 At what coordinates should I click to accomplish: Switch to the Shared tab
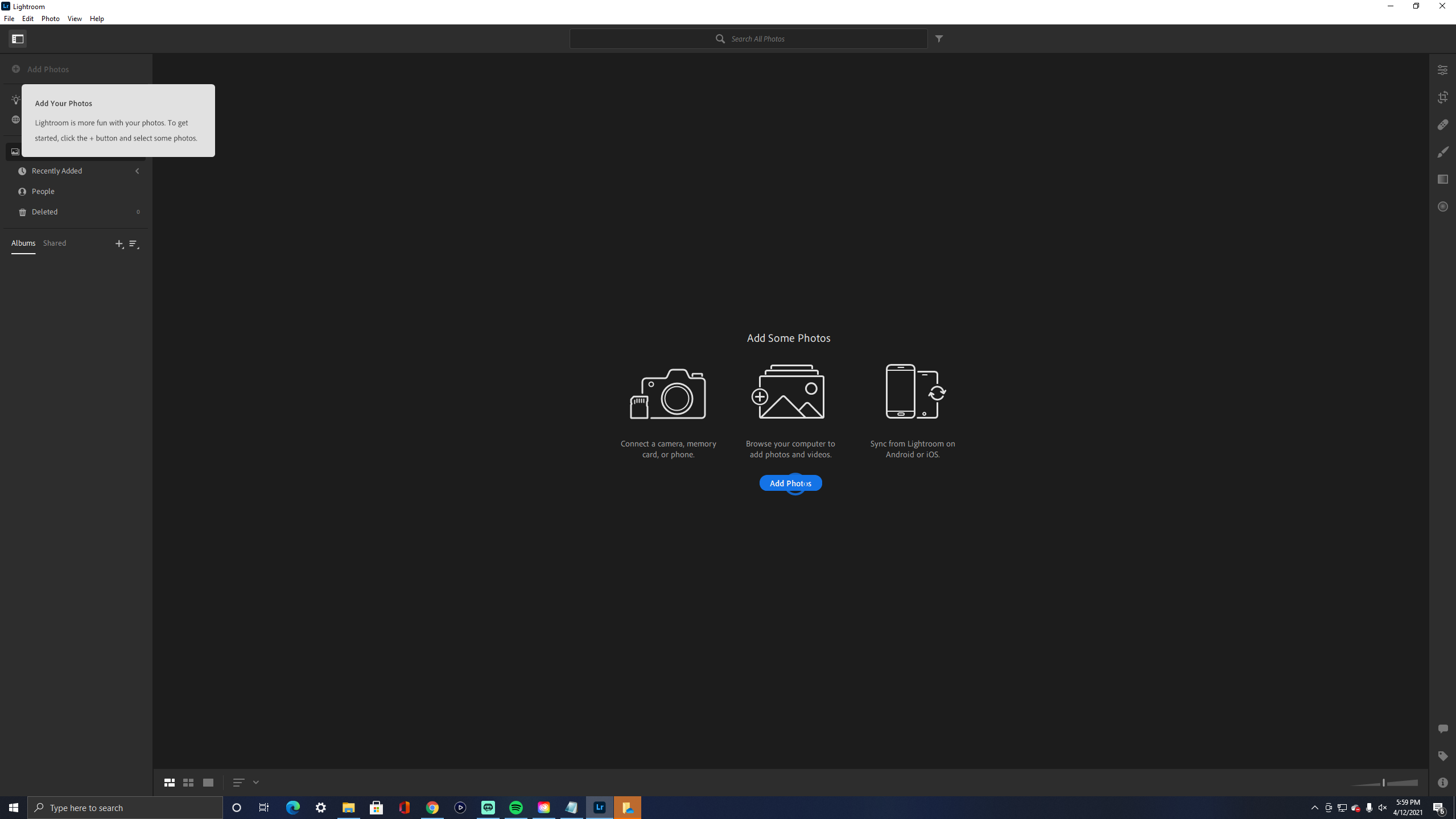click(55, 243)
